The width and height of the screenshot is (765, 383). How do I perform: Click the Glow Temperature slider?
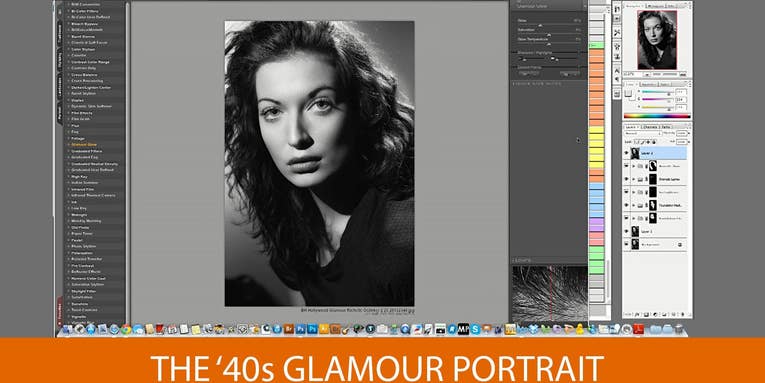[x=549, y=43]
